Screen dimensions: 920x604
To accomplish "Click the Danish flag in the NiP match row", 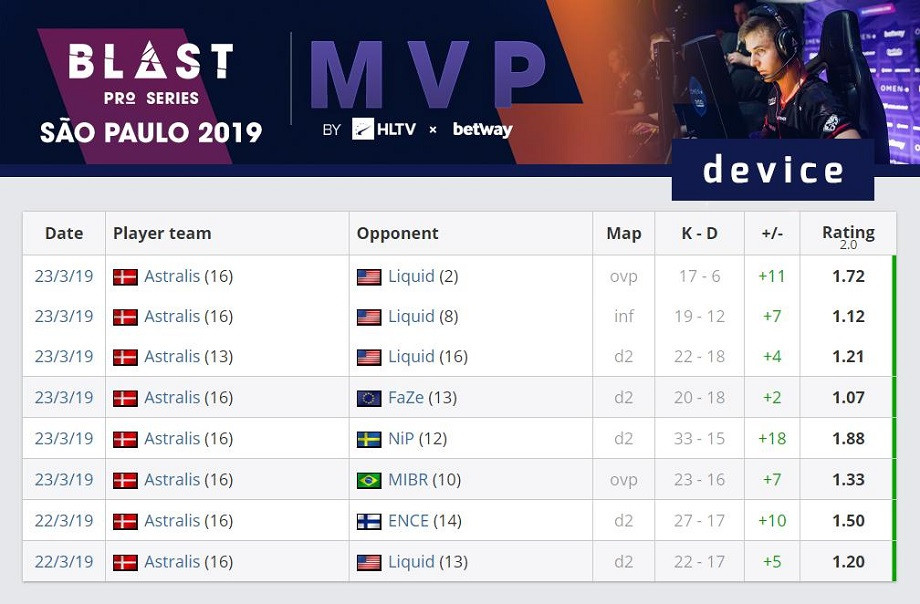I will pyautogui.click(x=126, y=440).
